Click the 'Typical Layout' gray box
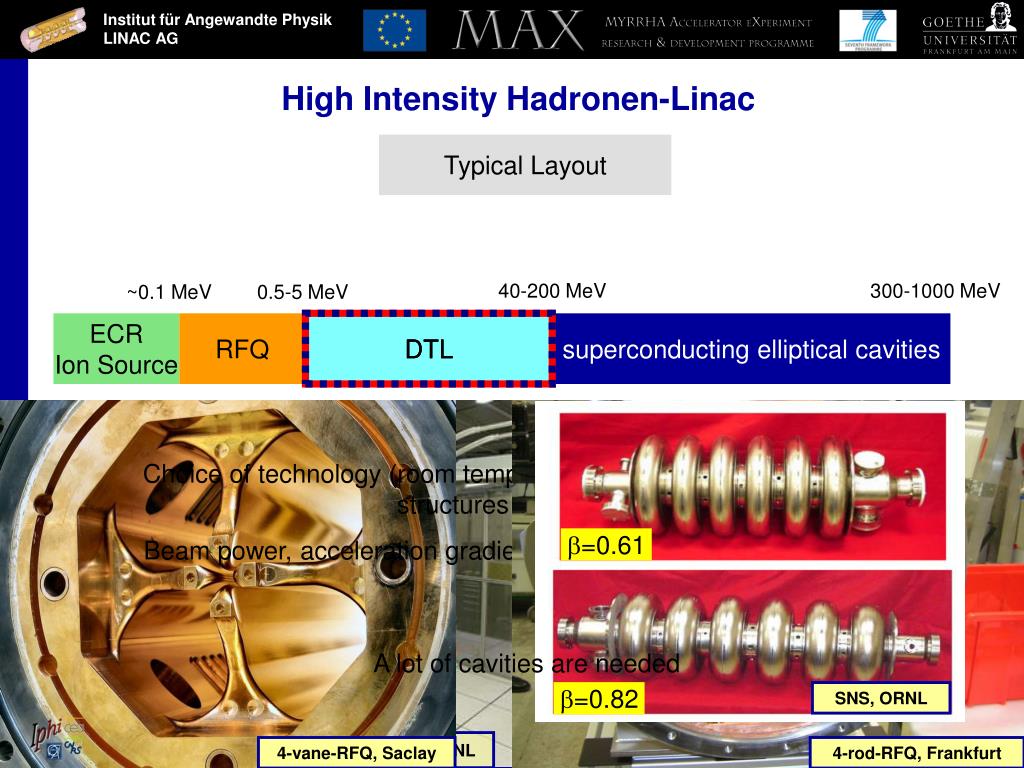This screenshot has width=1024, height=768. pyautogui.click(x=525, y=165)
